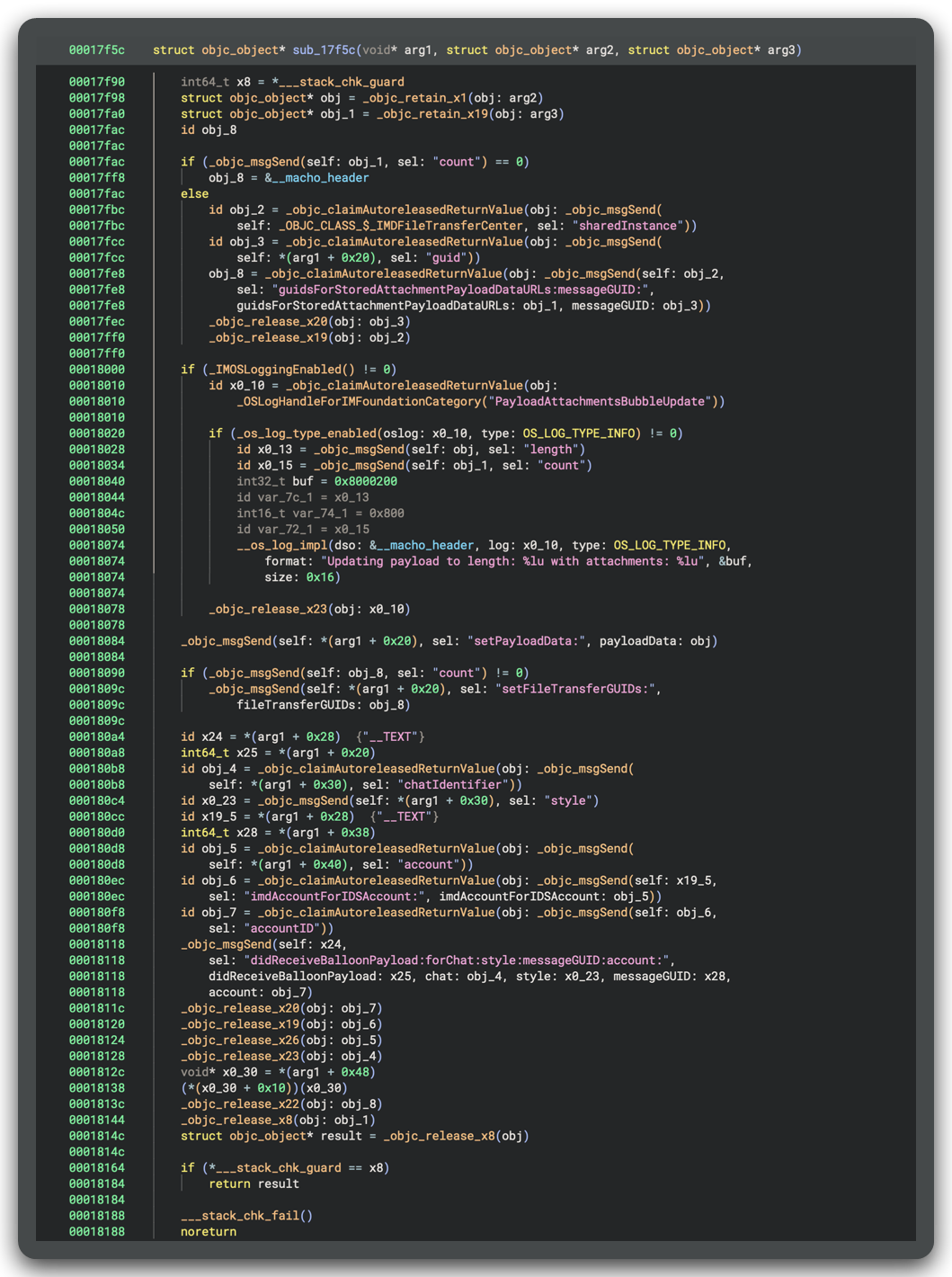Click address 000180a4 in the gutter
This screenshot has height=1277, width=952.
click(97, 737)
